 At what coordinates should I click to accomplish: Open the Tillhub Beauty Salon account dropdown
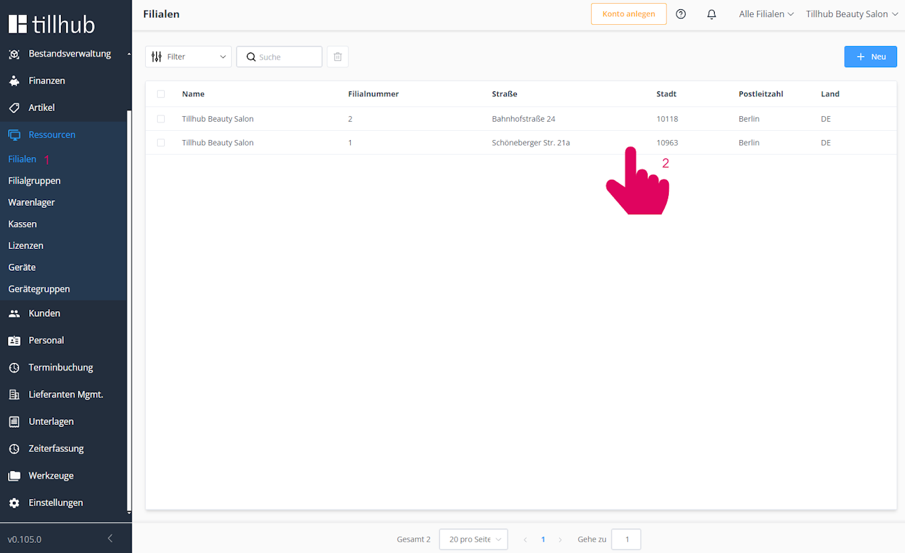click(x=852, y=14)
